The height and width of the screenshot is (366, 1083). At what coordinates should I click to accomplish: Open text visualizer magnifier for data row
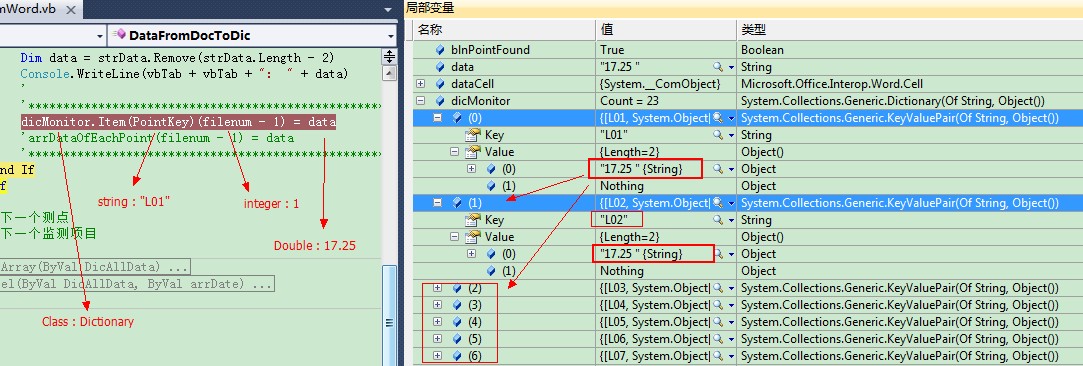click(718, 67)
